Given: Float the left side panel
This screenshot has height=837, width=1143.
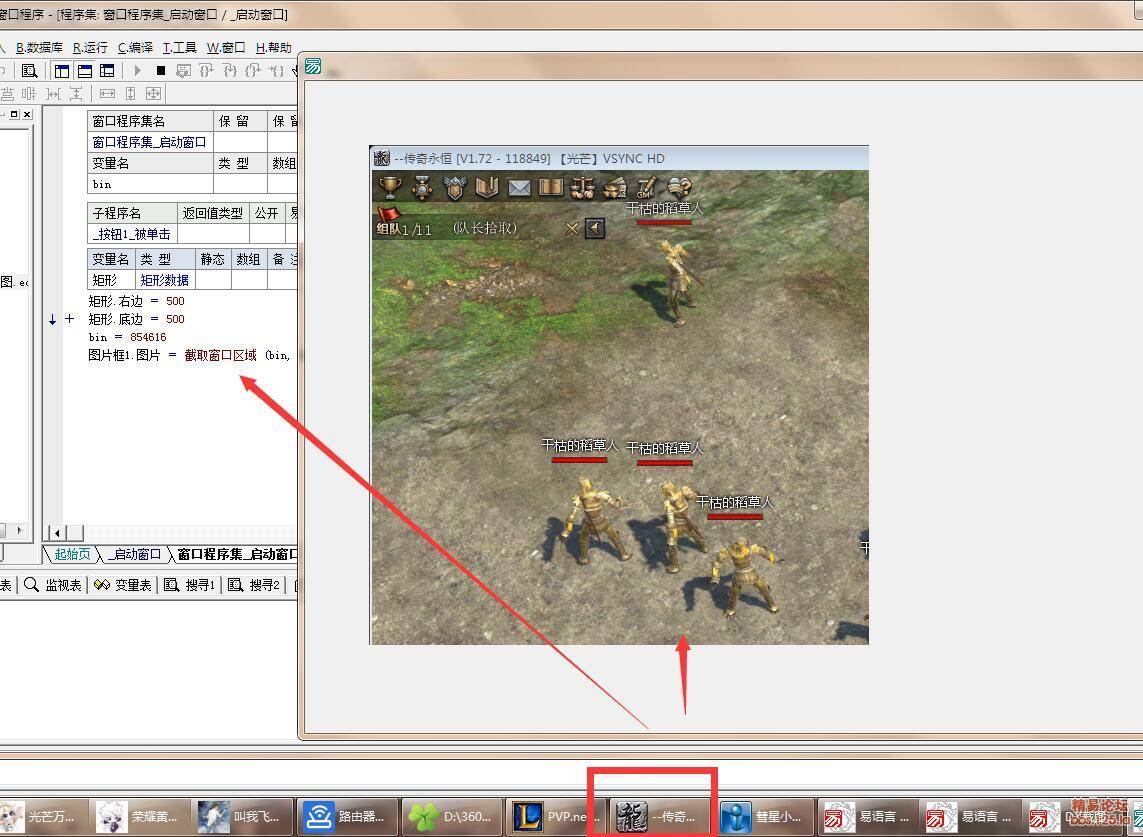Looking at the screenshot, I should coord(14,114).
